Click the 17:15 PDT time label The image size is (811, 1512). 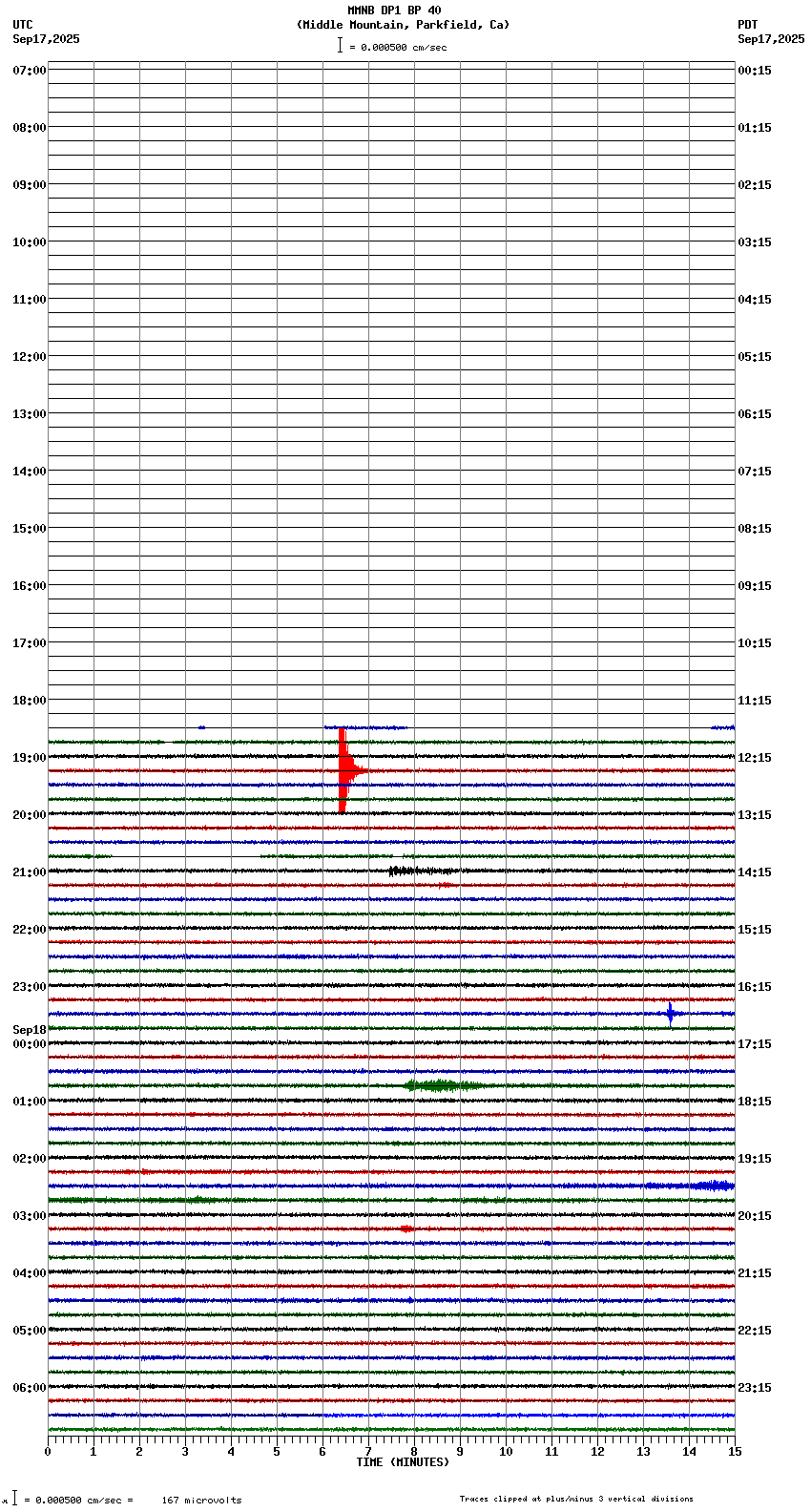pos(755,1044)
